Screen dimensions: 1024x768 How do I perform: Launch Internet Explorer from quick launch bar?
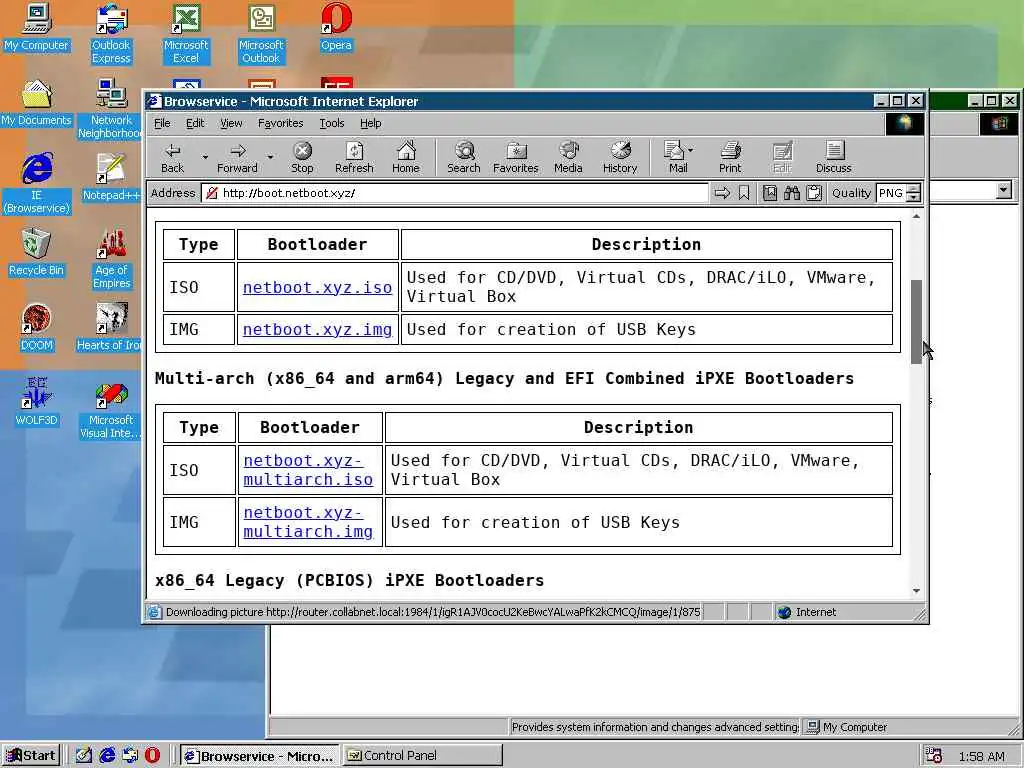[x=107, y=756]
